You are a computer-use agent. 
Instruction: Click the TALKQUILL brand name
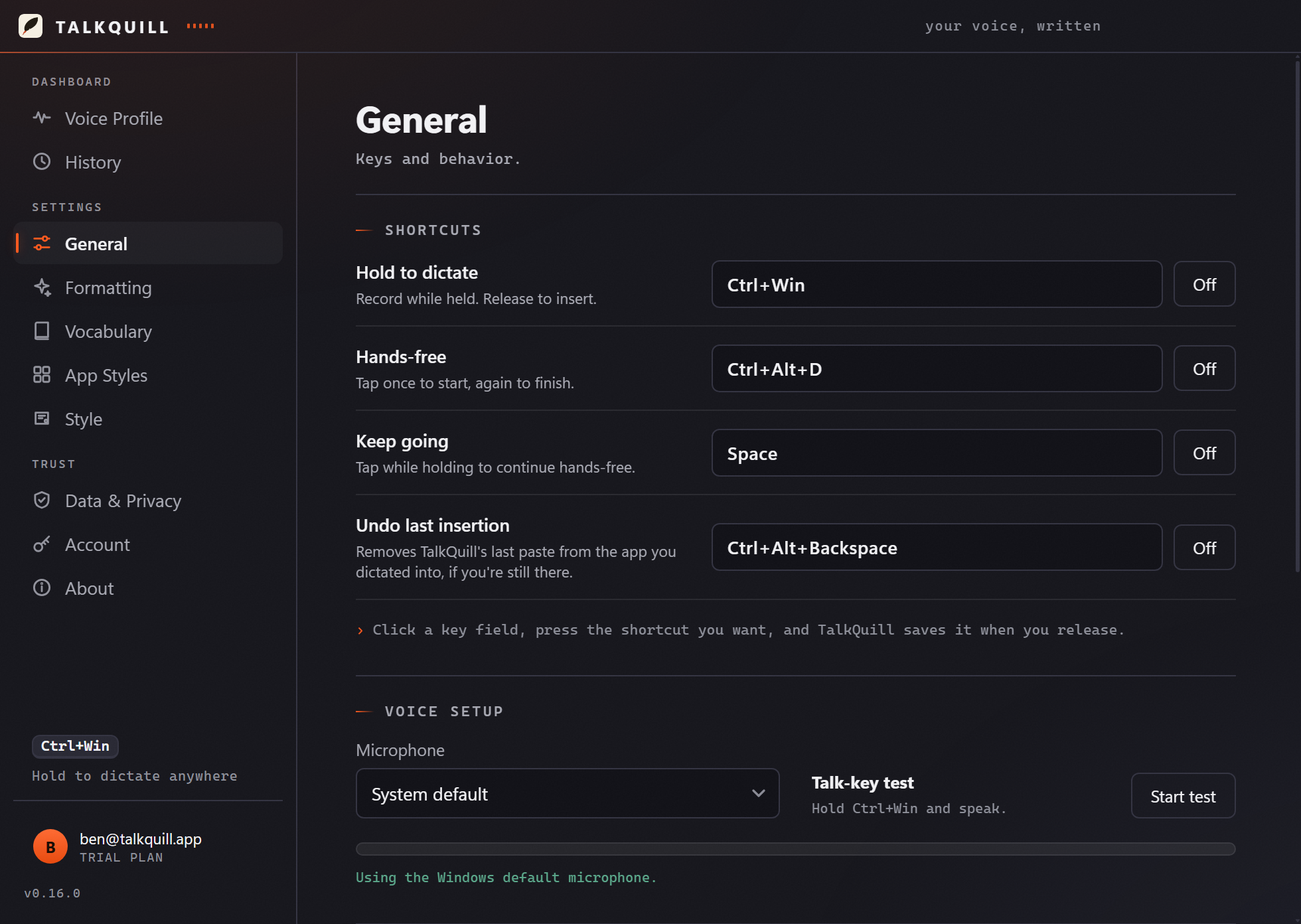click(x=112, y=27)
